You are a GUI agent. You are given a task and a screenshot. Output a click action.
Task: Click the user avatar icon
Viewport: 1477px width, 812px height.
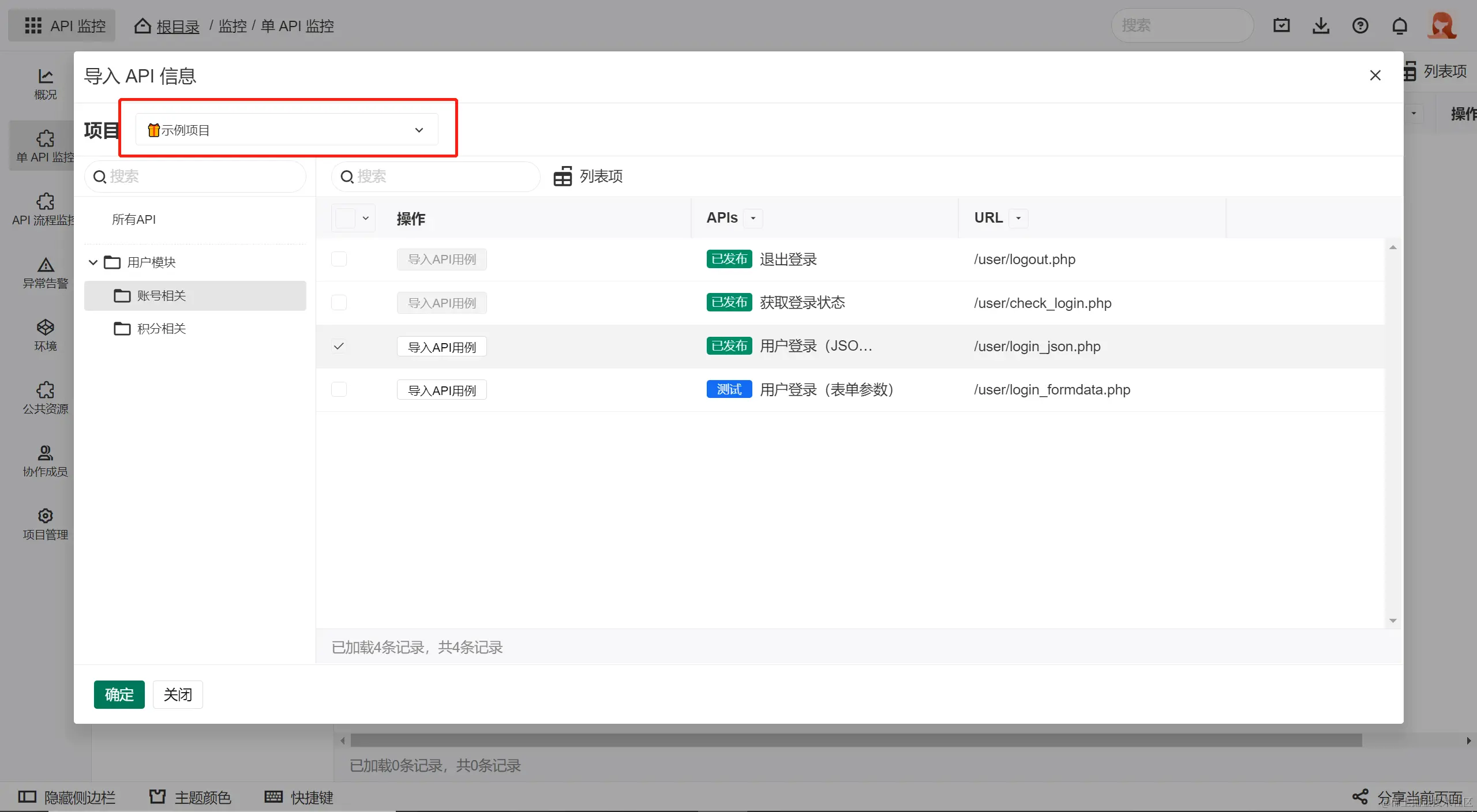[1441, 26]
